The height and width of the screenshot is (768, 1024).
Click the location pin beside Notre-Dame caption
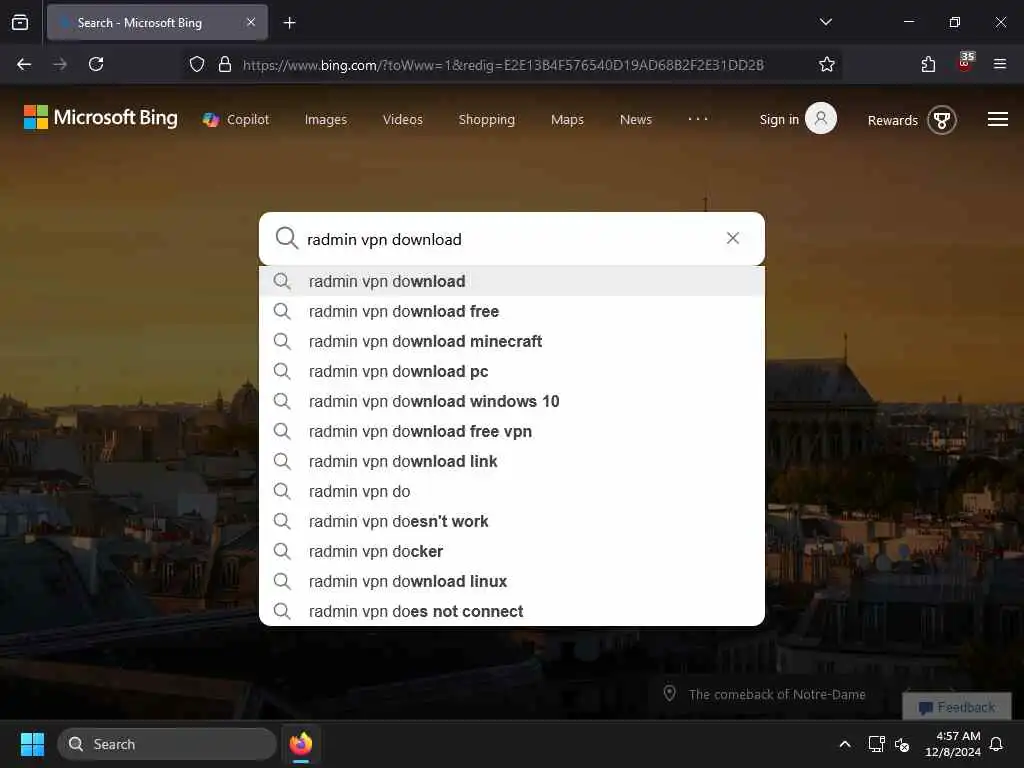[669, 693]
